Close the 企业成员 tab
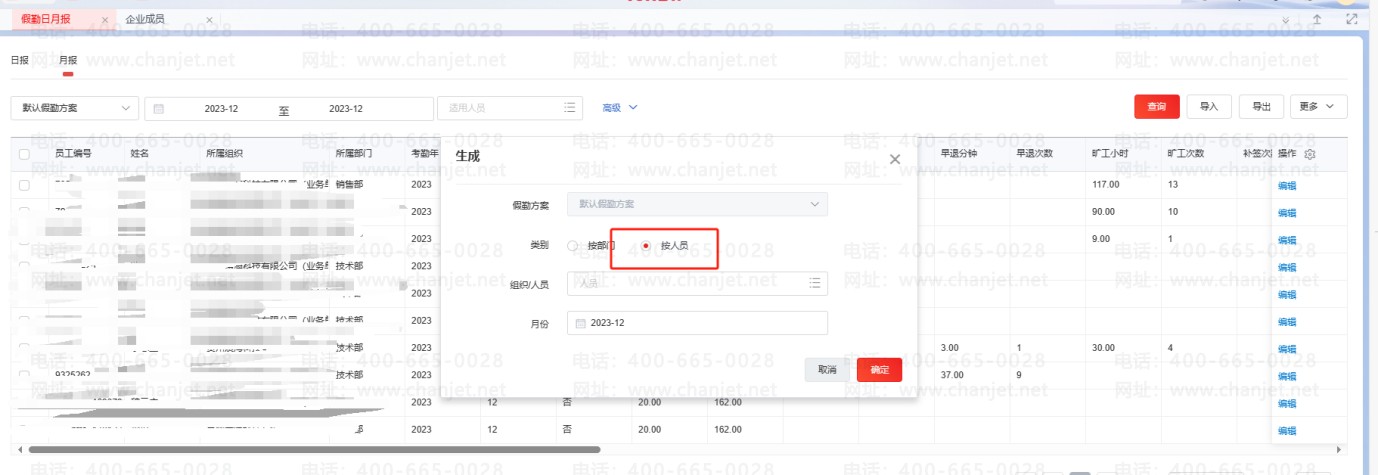Image resolution: width=1378 pixels, height=475 pixels. coord(208,19)
